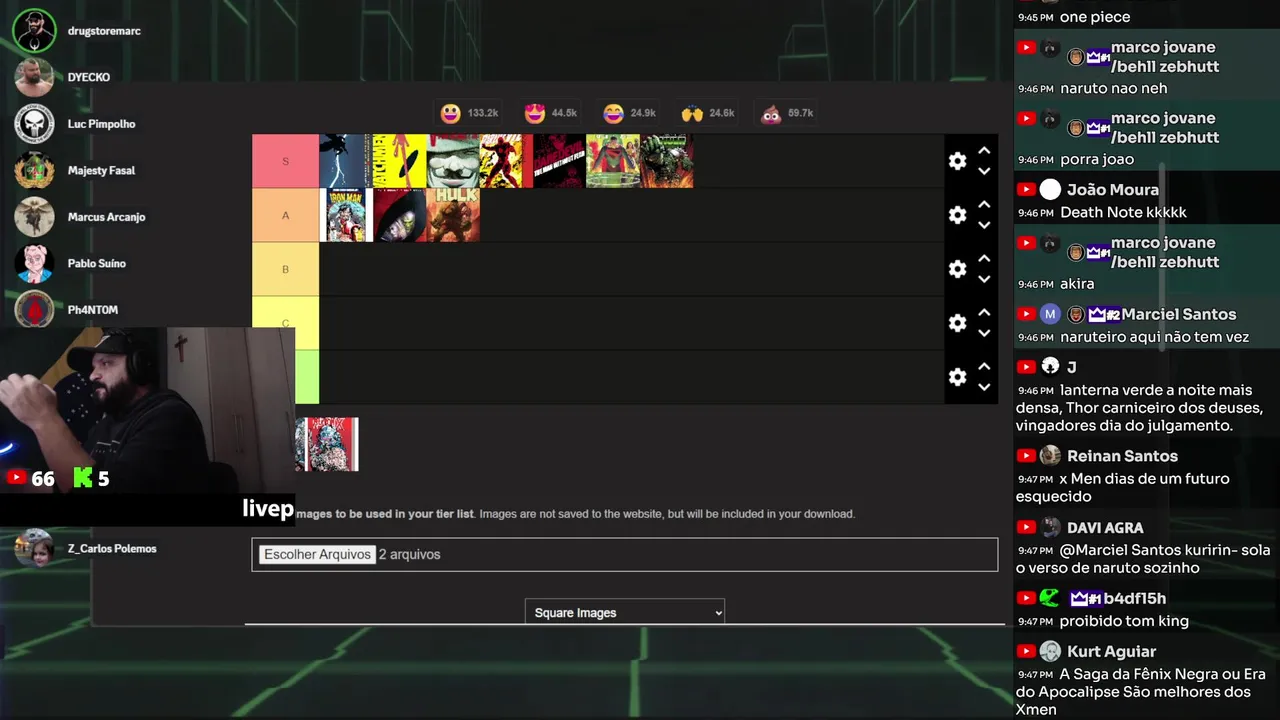Click crown #1 badge beside b4df15h

1085,599
